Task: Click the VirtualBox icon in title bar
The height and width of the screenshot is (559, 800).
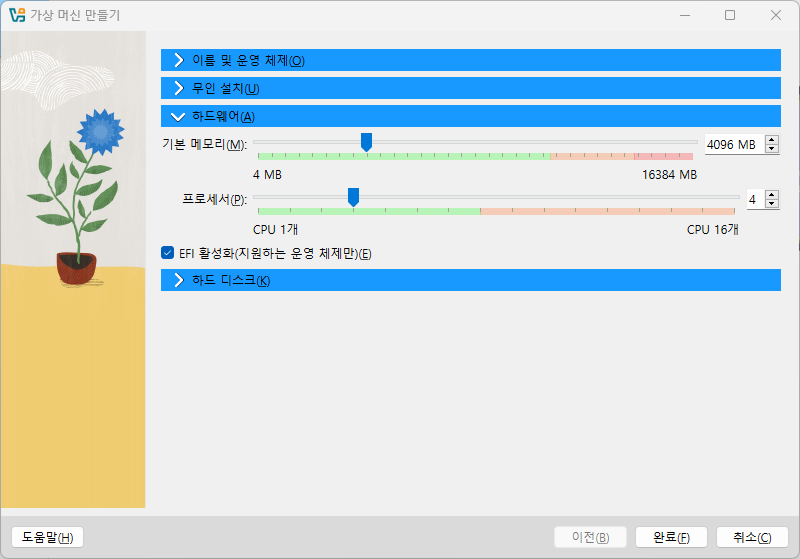Action: pos(17,15)
